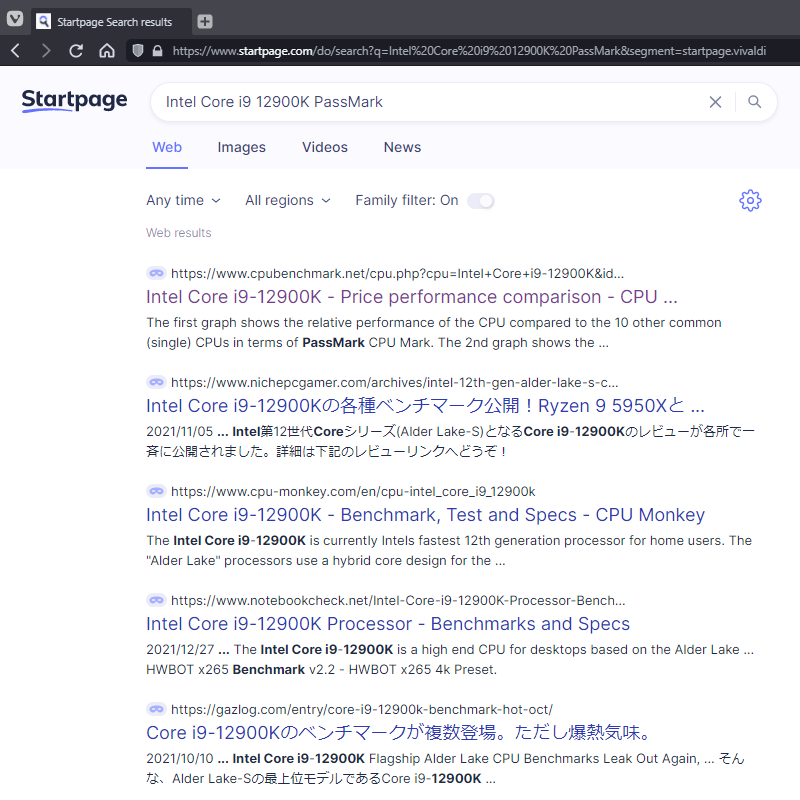The height and width of the screenshot is (800, 800).
Task: Open Anonymous View mask for the gazlog result
Action: (156, 709)
